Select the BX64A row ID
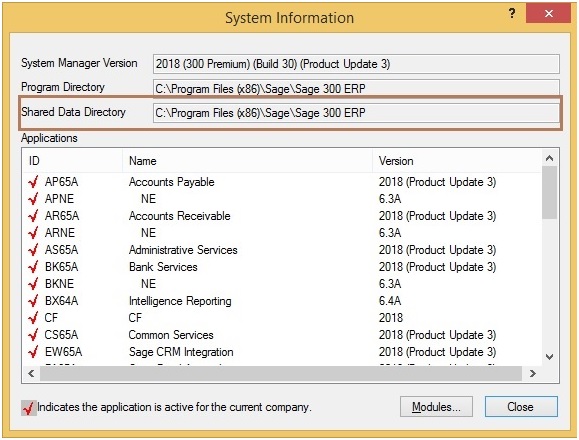This screenshot has width=579, height=440. click(x=61, y=300)
